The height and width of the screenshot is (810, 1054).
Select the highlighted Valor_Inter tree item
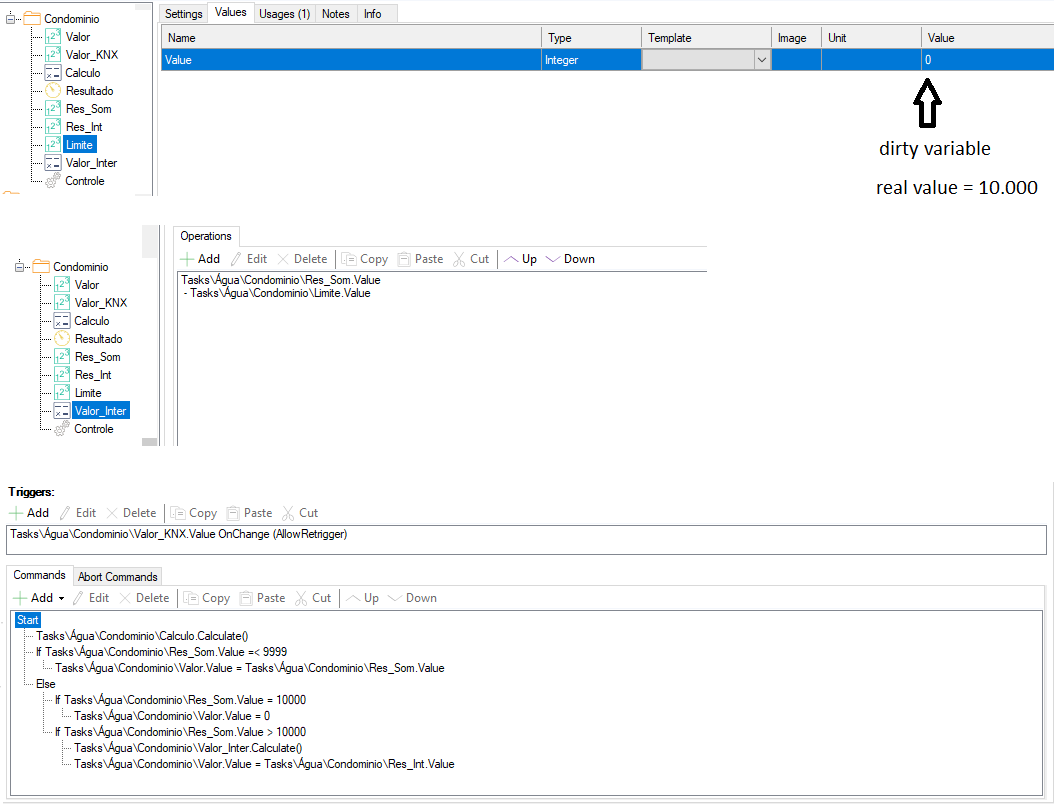tap(100, 411)
